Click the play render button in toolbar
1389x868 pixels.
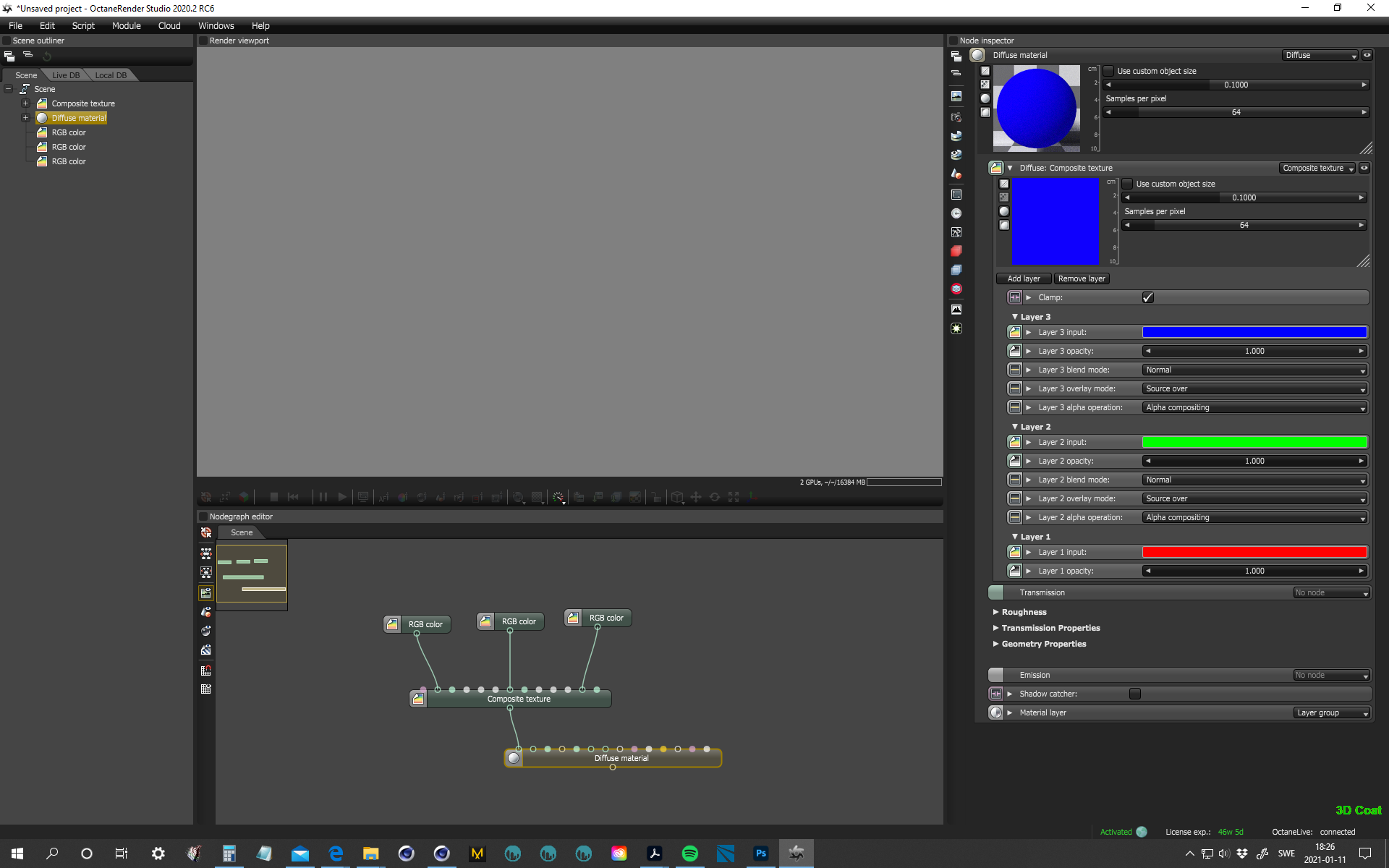pyautogui.click(x=342, y=497)
